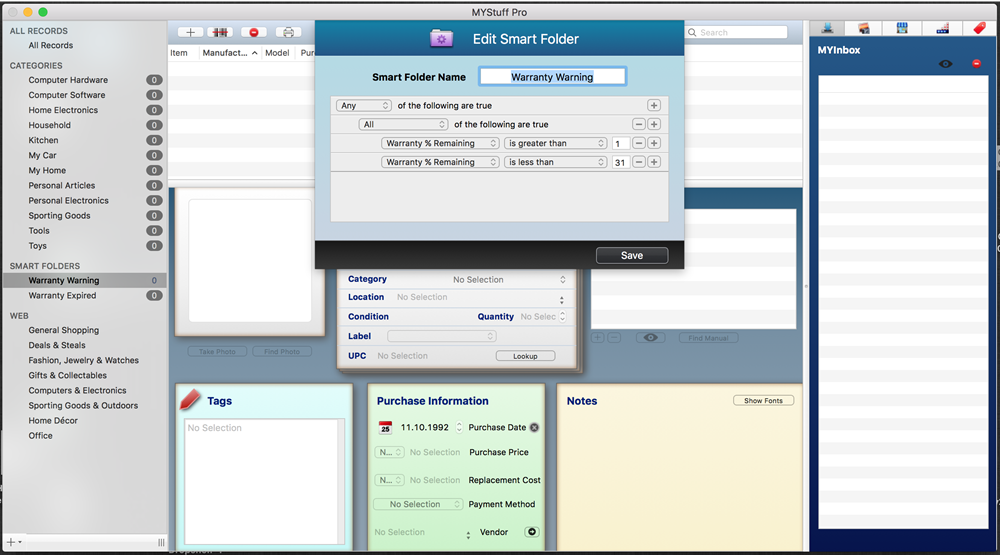Click the Show Fonts button
This screenshot has width=1000, height=555.
click(x=763, y=401)
